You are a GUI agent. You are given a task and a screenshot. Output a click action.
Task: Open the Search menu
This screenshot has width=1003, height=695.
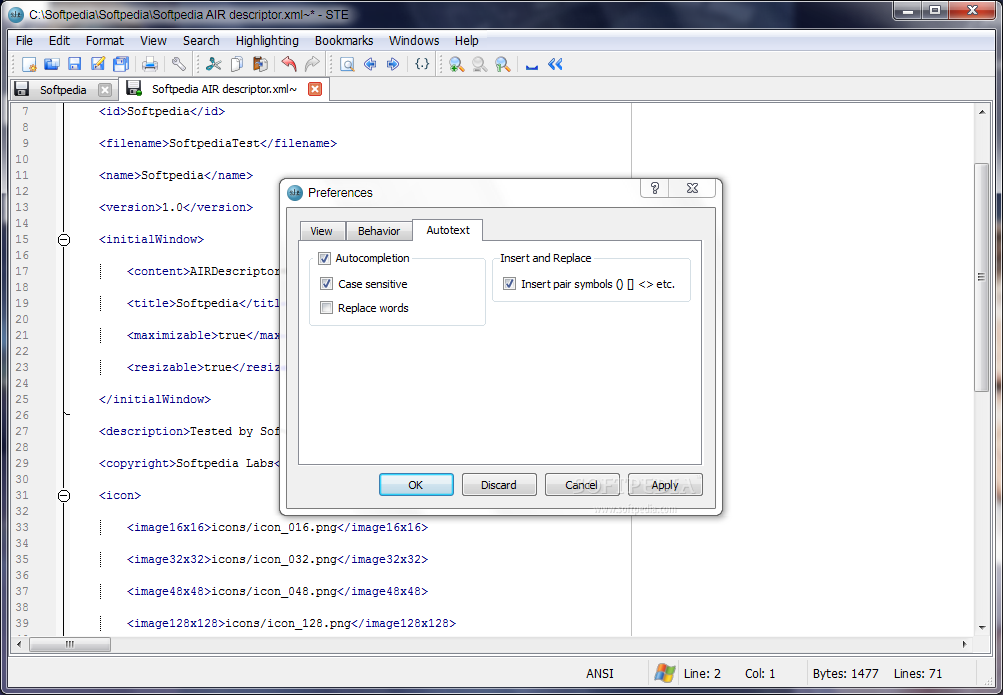pyautogui.click(x=201, y=40)
